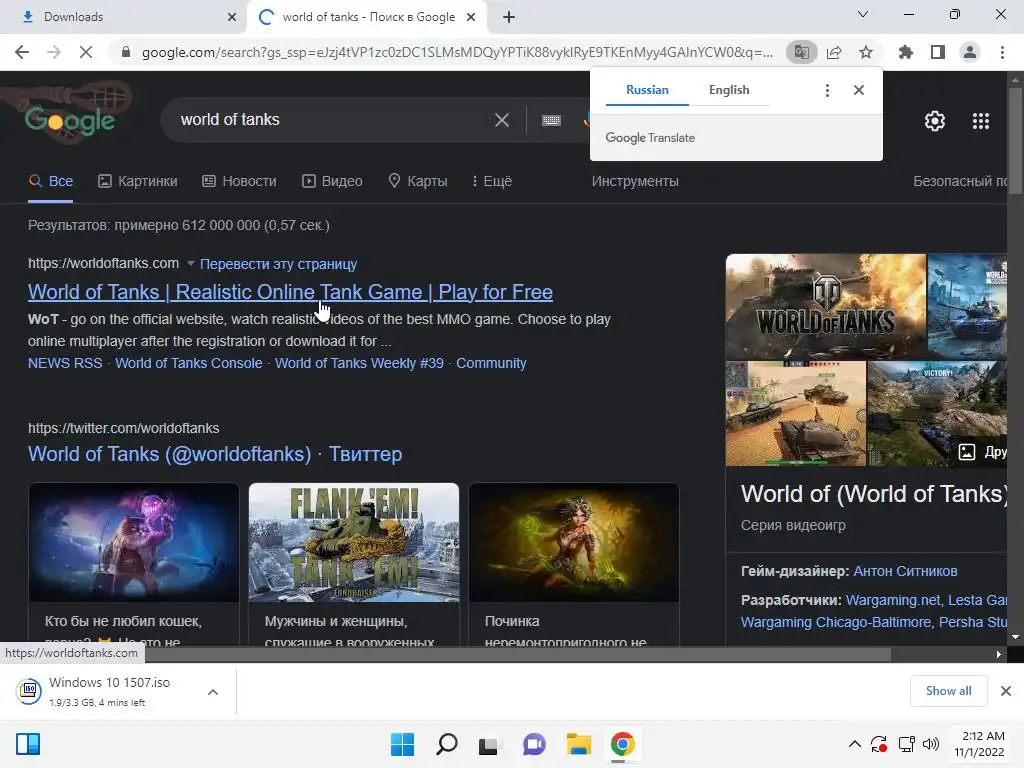Click the Google logo

coord(70,120)
